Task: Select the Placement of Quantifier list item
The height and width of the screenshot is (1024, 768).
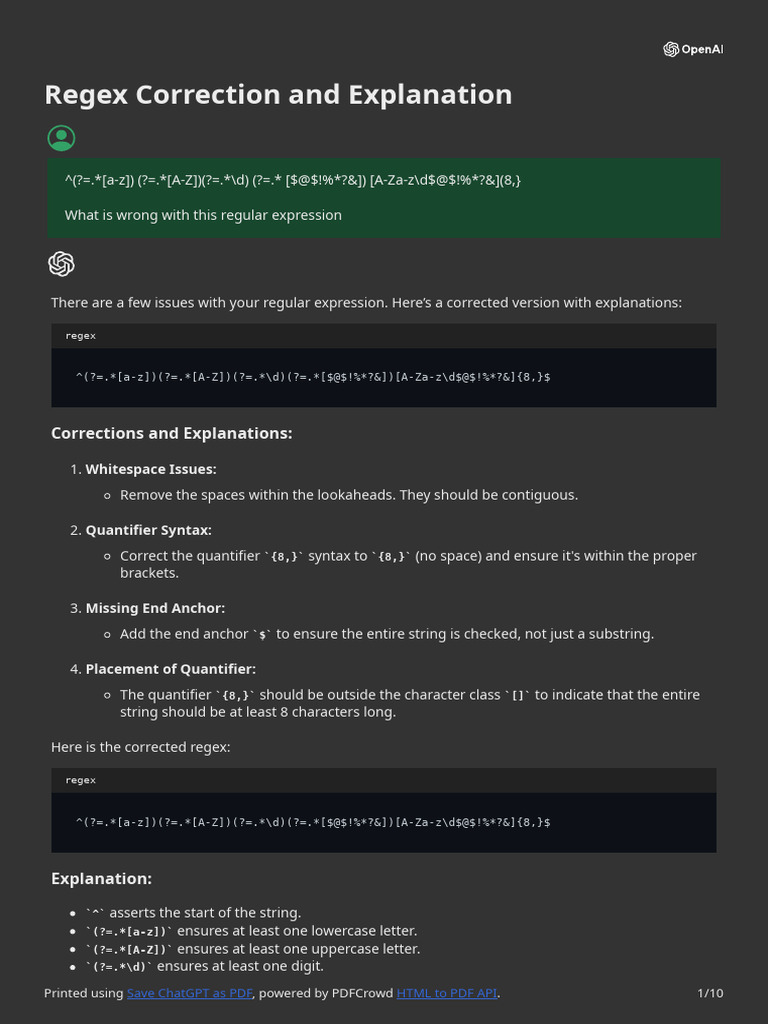Action: (170, 669)
